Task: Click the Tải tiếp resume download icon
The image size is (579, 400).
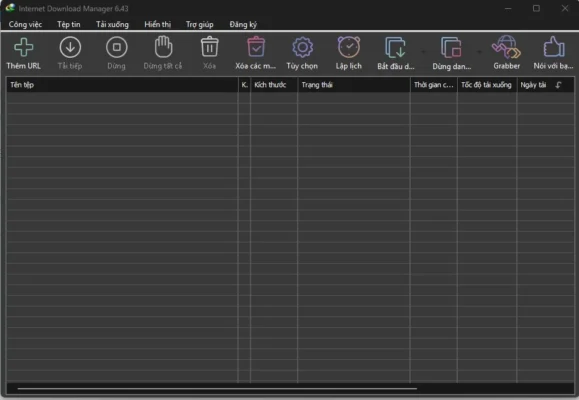Action: click(70, 47)
